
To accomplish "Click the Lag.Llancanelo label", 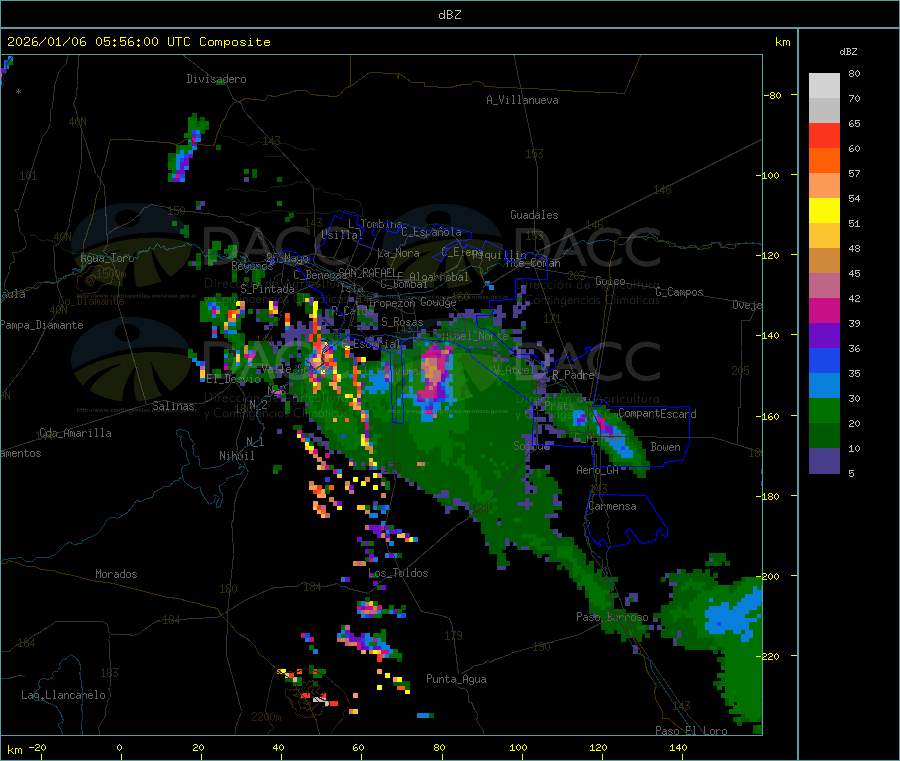I will (63, 695).
